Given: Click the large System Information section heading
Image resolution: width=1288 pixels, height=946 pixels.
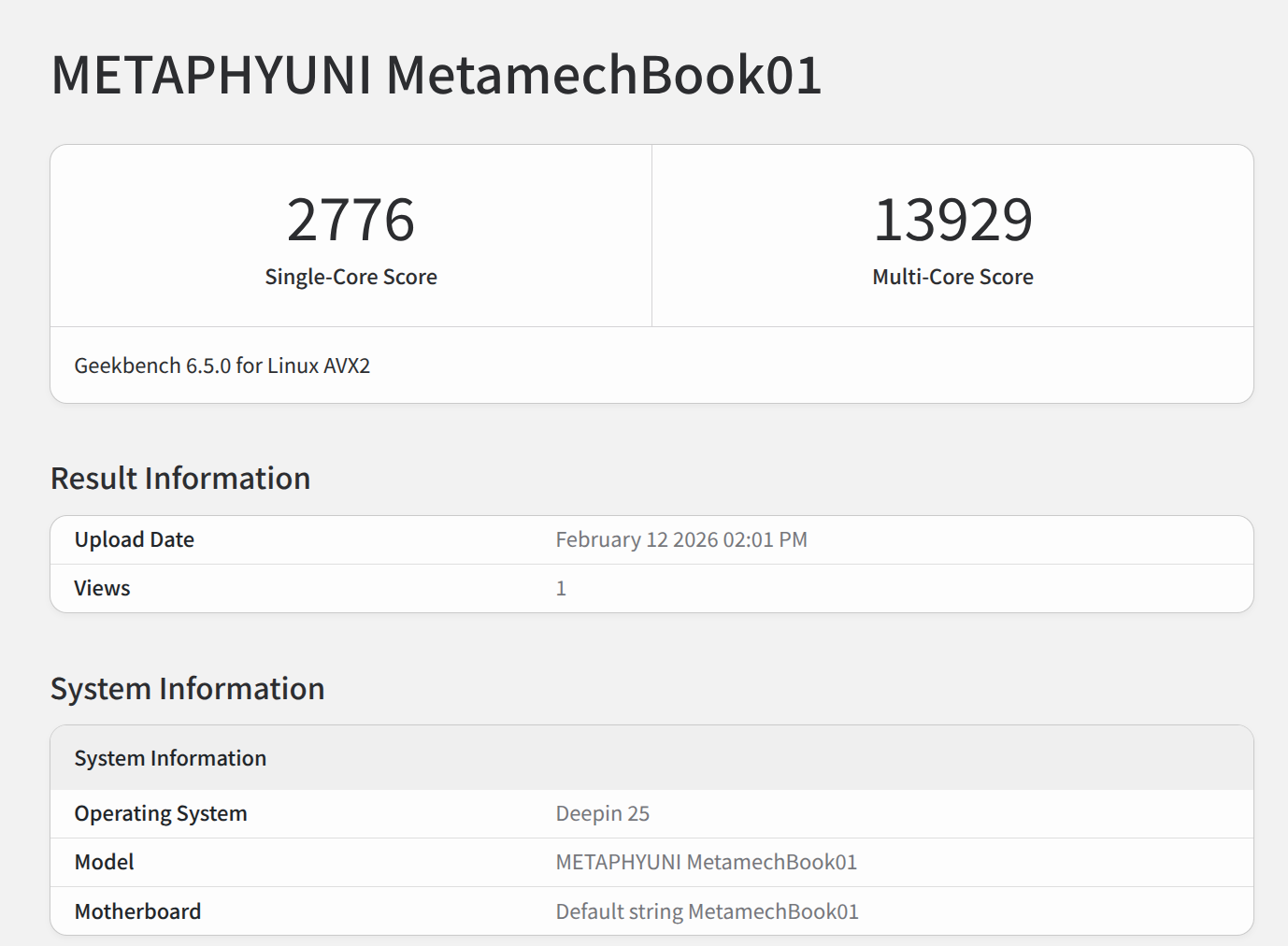Looking at the screenshot, I should point(187,689).
